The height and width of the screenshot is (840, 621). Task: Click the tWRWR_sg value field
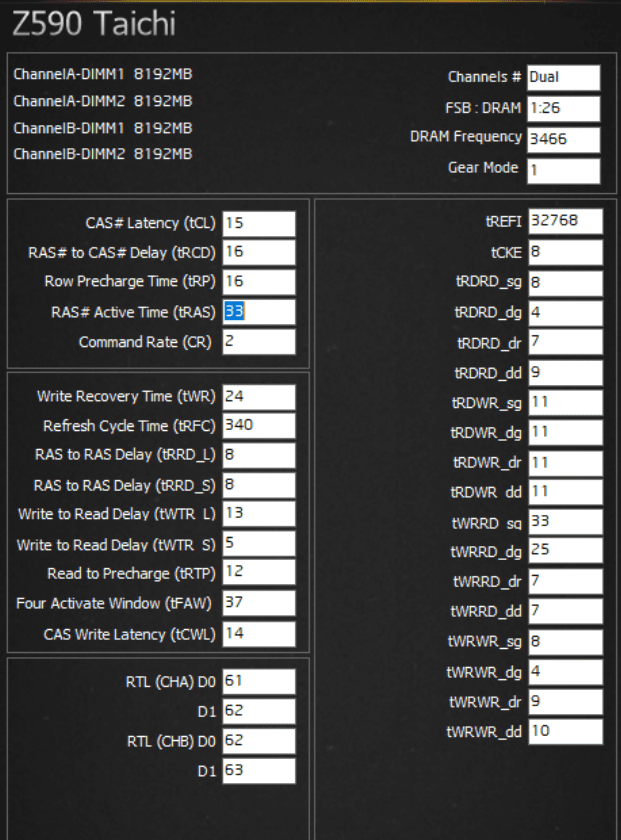pos(566,642)
